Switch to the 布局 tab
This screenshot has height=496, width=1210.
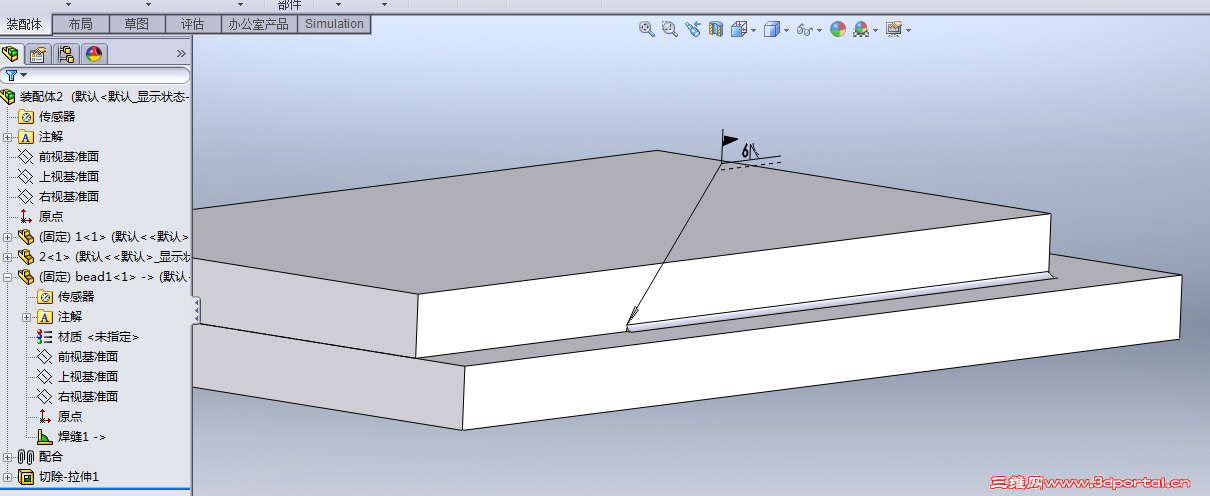click(x=81, y=24)
